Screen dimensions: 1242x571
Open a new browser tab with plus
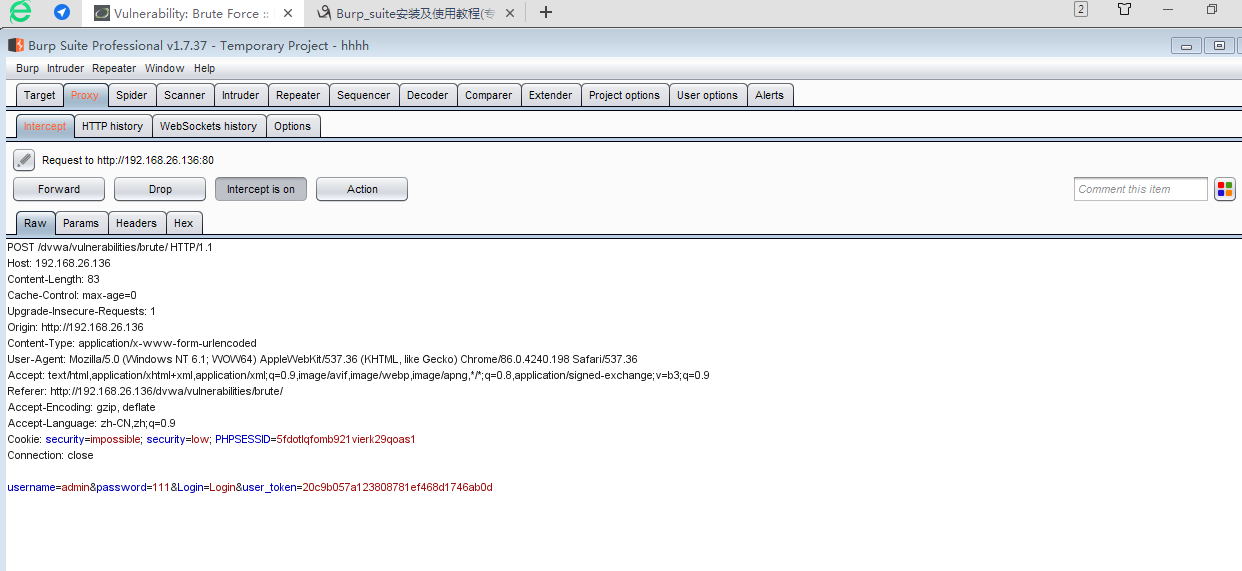(x=546, y=13)
